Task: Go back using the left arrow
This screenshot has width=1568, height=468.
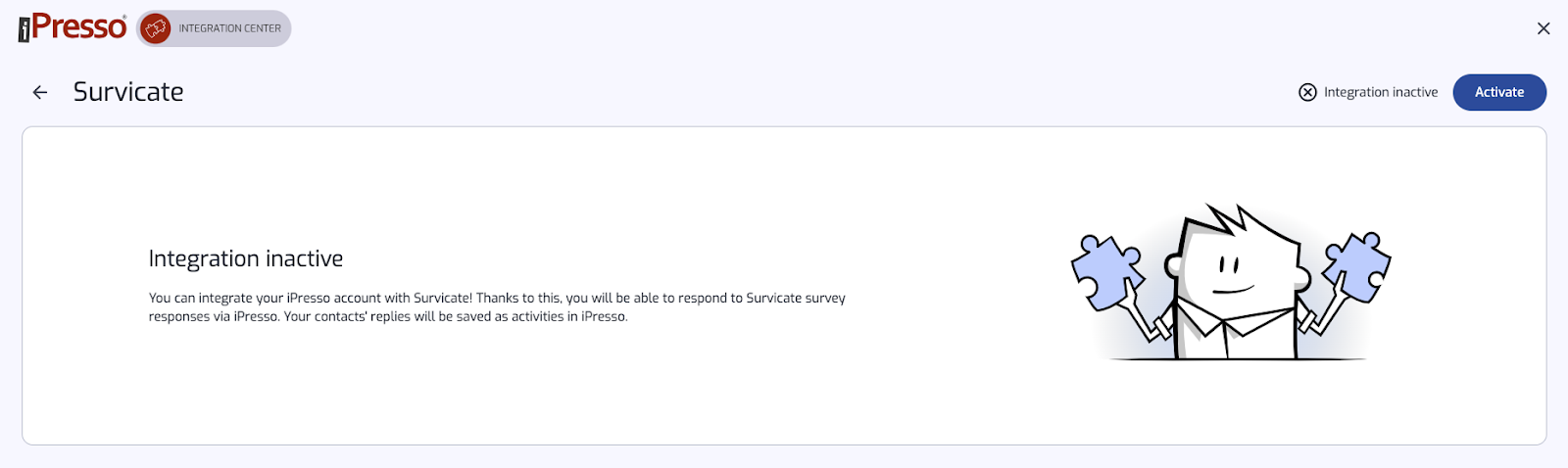Action: (x=40, y=92)
